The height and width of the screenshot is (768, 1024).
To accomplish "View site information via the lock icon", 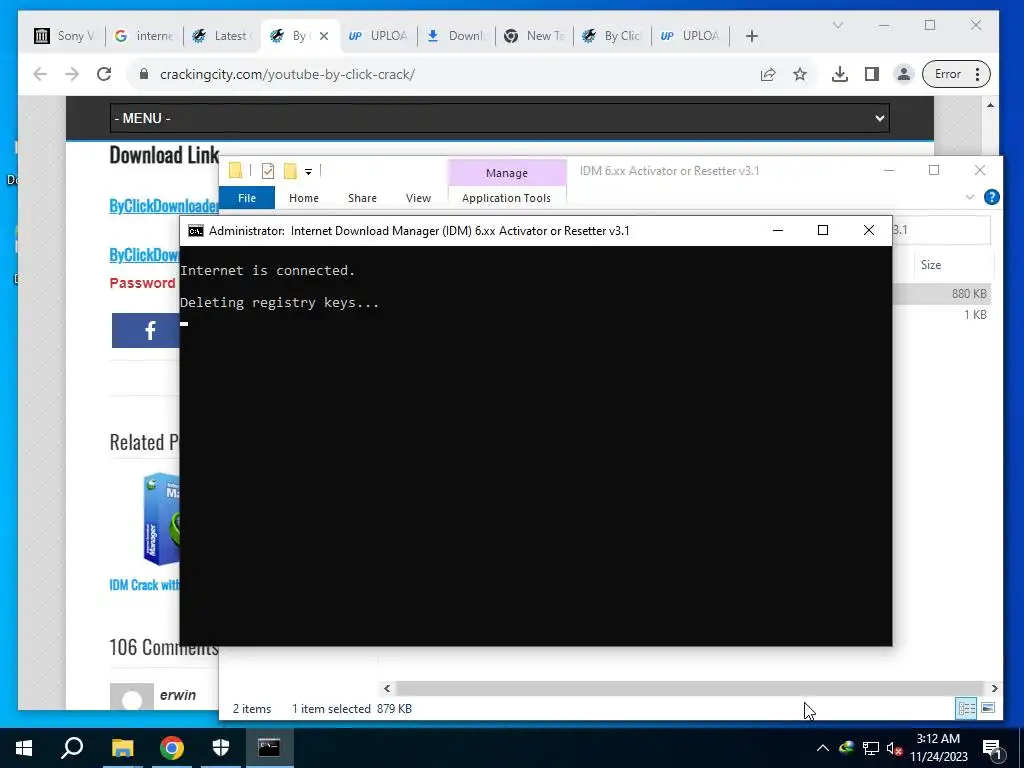I will (144, 74).
